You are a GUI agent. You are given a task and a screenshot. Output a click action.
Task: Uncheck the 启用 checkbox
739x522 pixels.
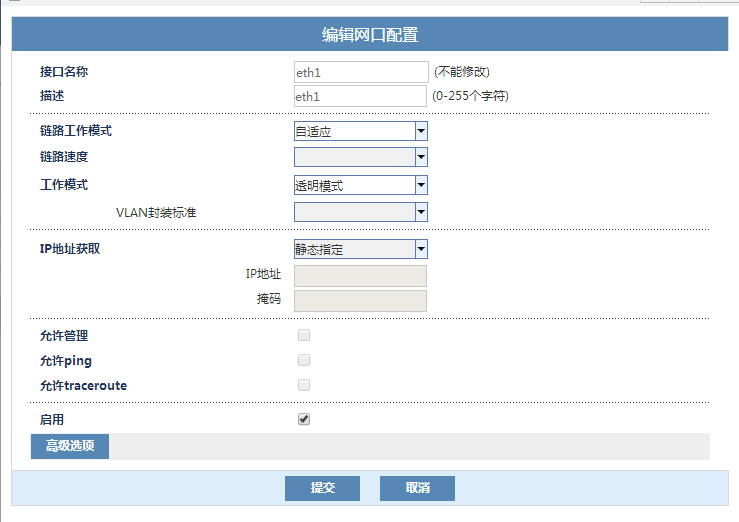tap(304, 419)
